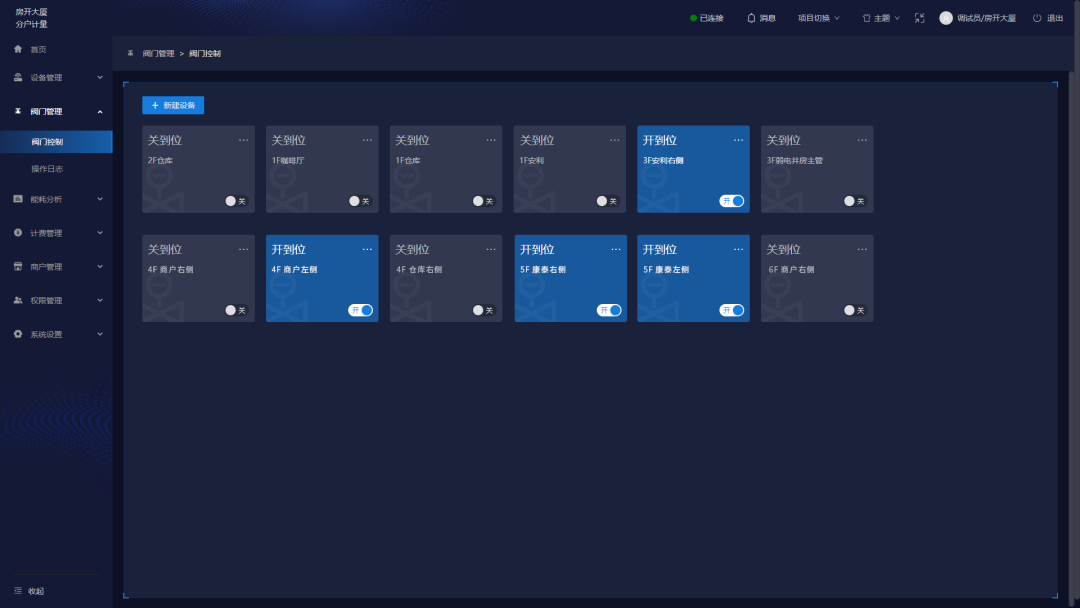Expand the 能耗分析 menu chevron

100,199
